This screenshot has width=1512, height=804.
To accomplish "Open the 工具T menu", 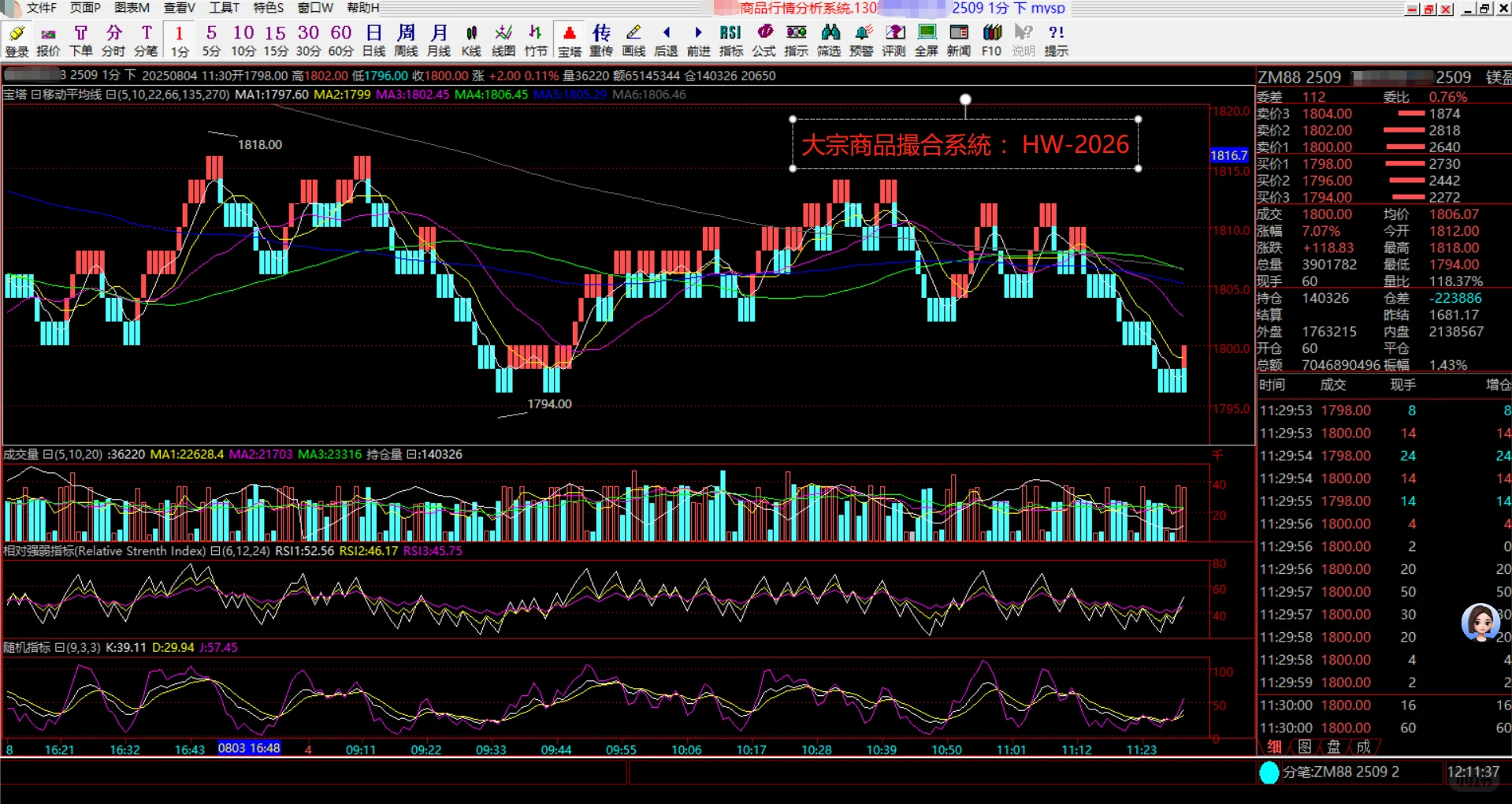I will [x=225, y=8].
